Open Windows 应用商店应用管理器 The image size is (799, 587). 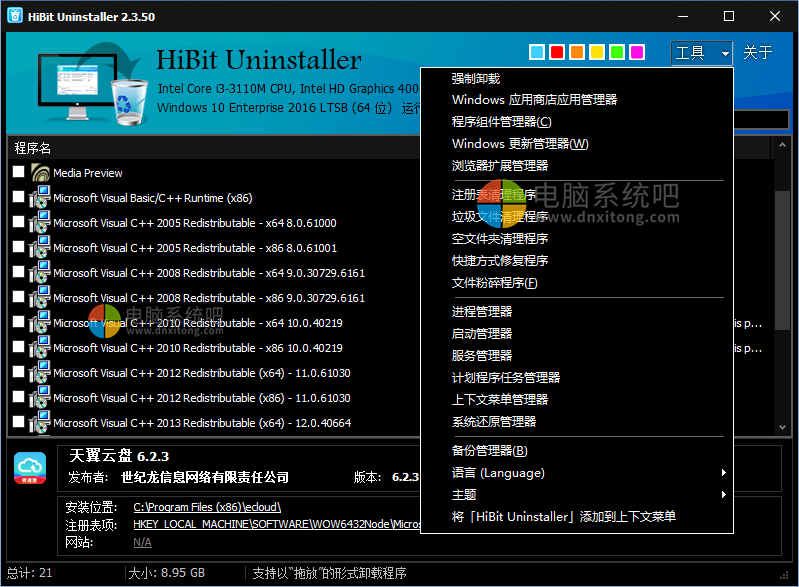click(577, 100)
